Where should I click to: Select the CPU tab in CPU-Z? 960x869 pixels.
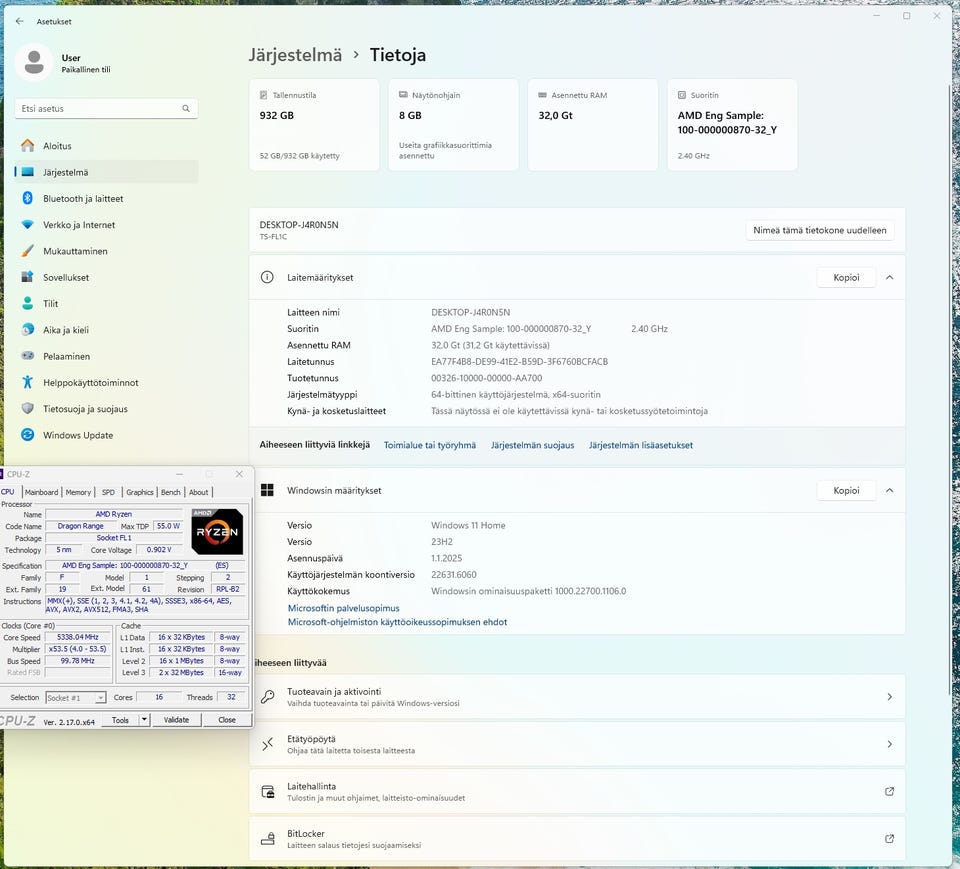coord(8,492)
